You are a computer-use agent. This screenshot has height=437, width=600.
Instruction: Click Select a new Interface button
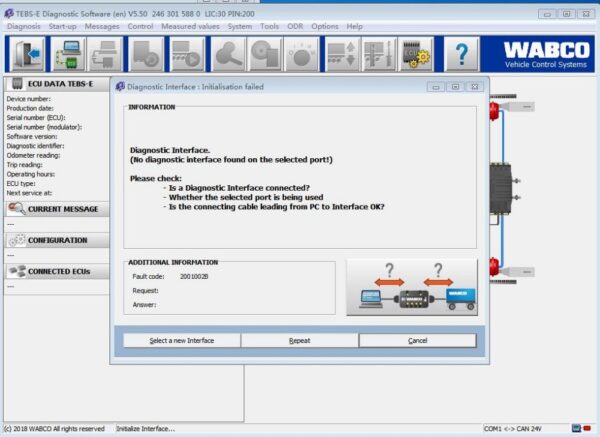coord(182,341)
